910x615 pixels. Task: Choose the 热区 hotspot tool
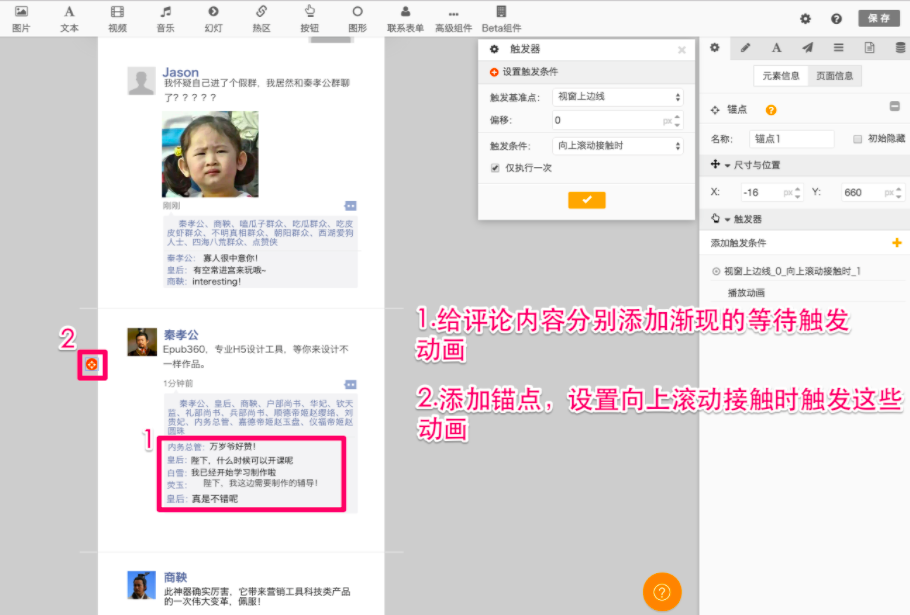click(261, 18)
